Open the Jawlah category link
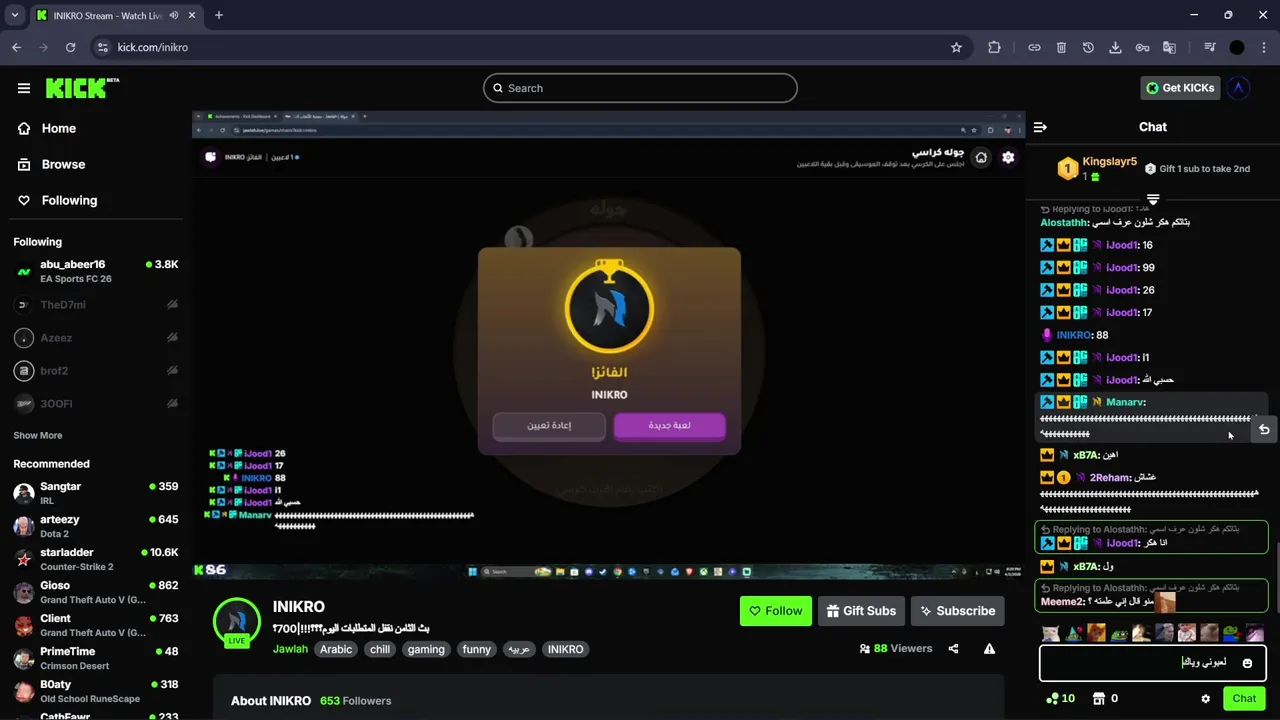This screenshot has width=1280, height=720. pos(290,649)
